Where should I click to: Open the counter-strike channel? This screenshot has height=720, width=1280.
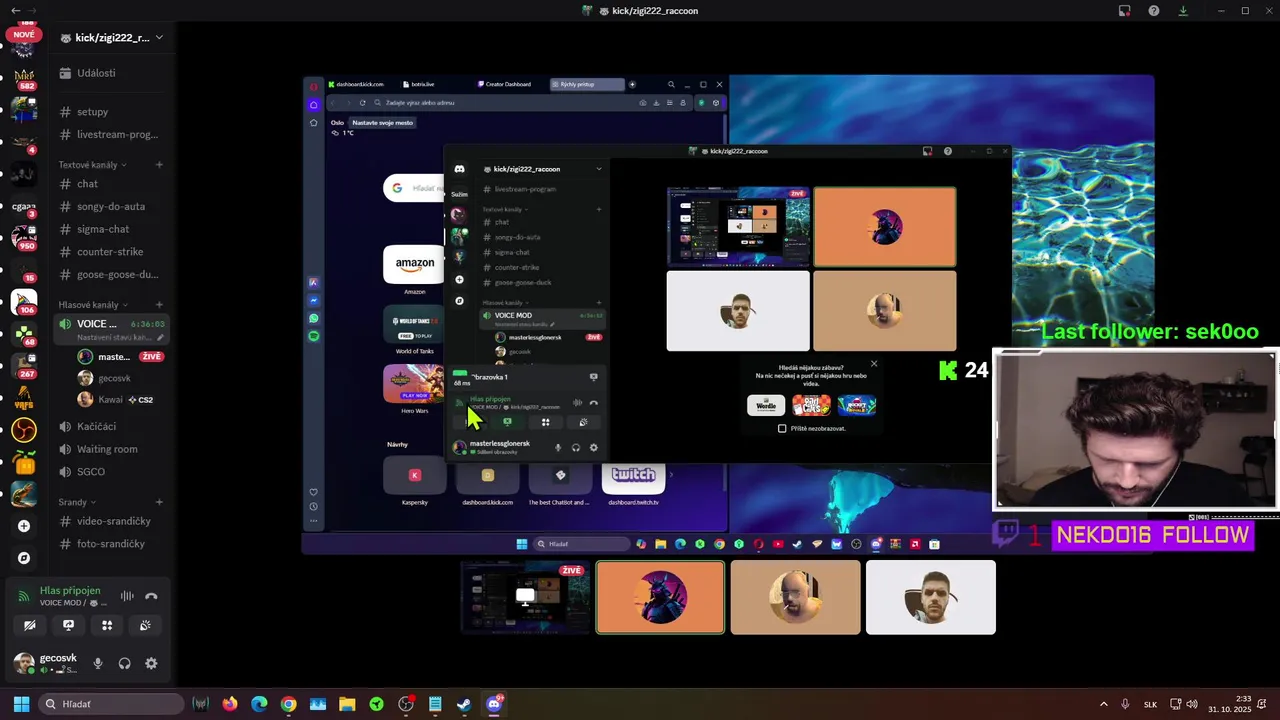coord(110,252)
